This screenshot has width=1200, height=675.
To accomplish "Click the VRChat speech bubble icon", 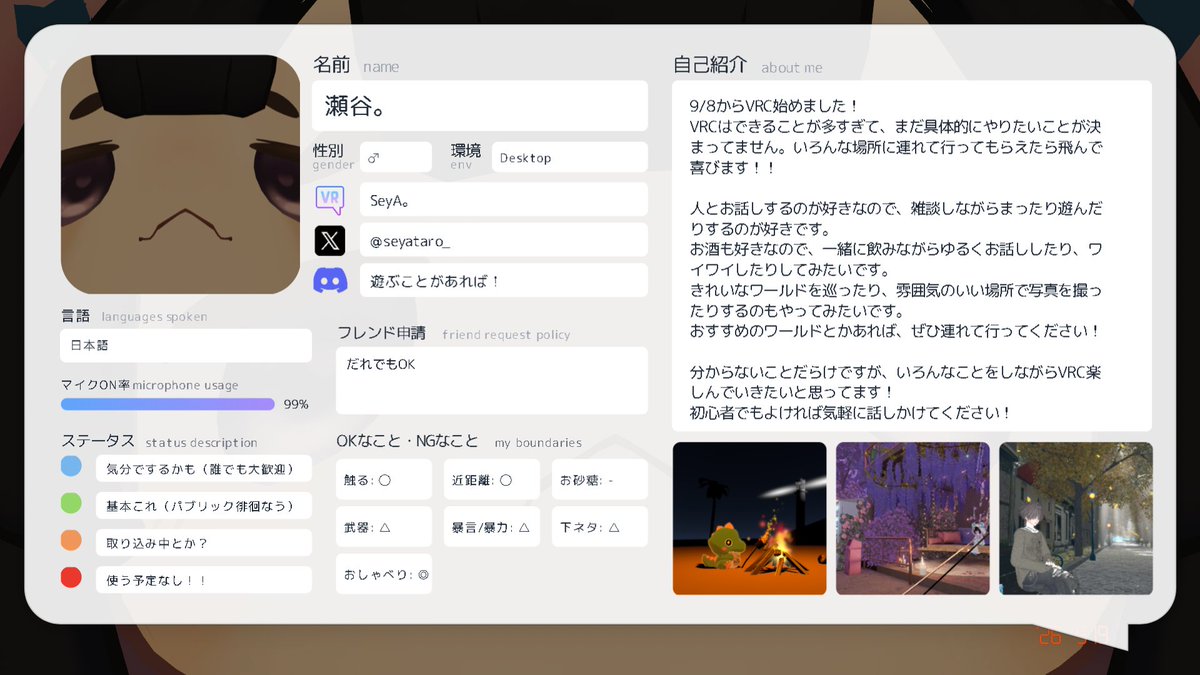I will pos(330,199).
